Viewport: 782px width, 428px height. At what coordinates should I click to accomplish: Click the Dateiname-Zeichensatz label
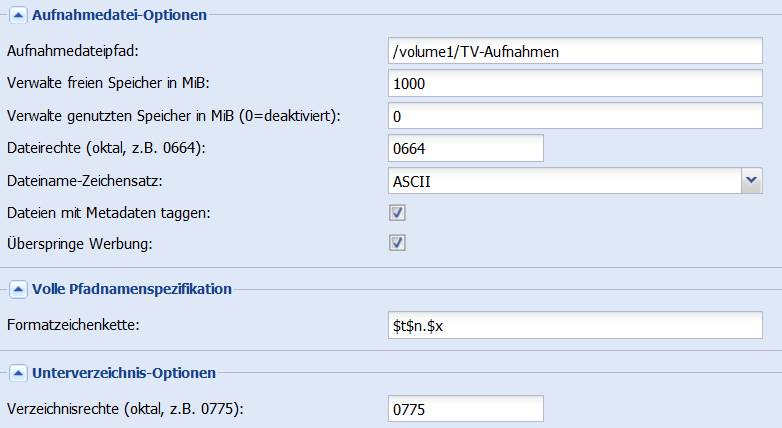(85, 181)
